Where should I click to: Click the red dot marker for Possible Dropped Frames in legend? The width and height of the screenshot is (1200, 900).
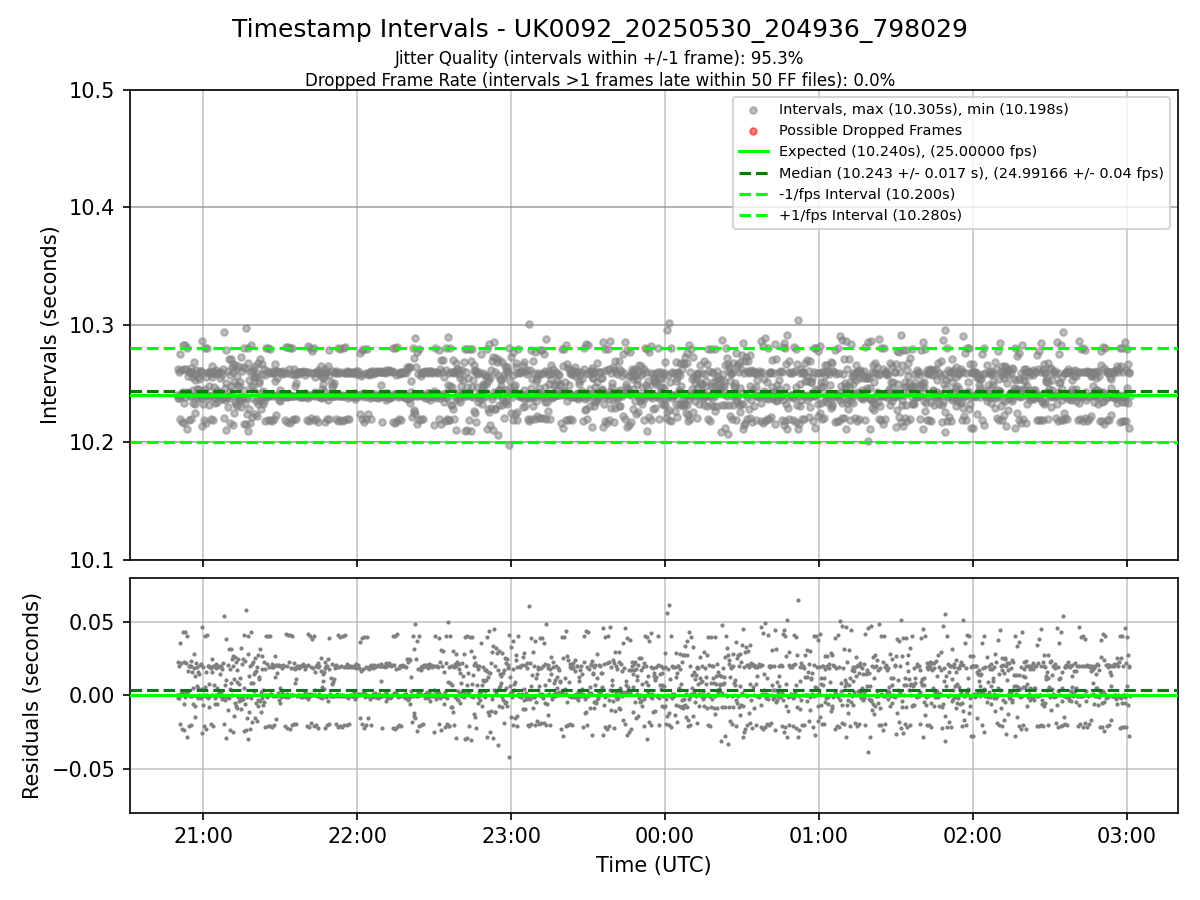tap(754, 131)
